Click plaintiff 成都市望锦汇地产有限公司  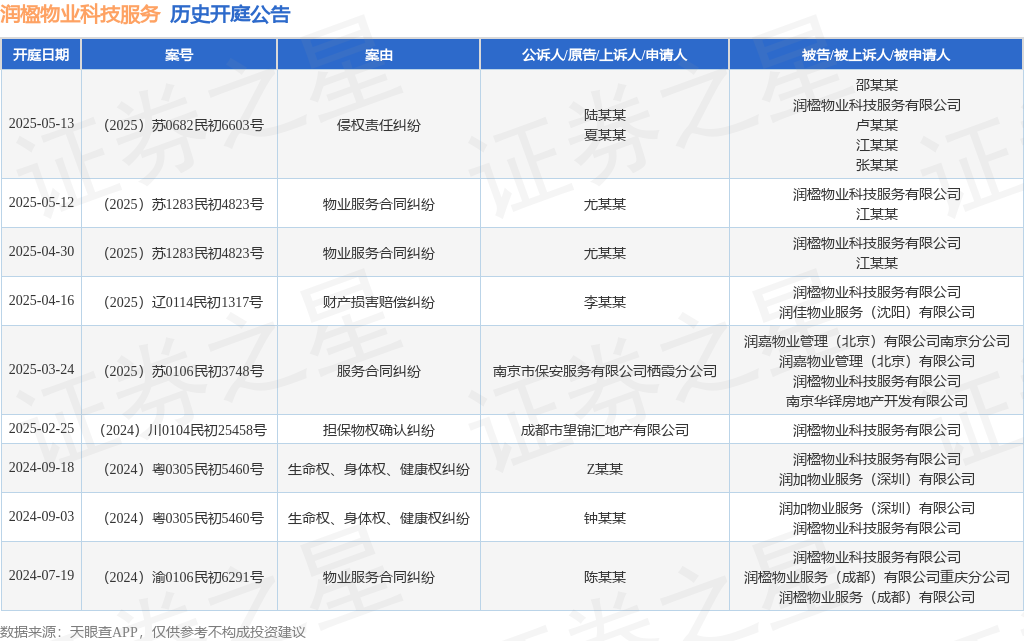(x=605, y=430)
